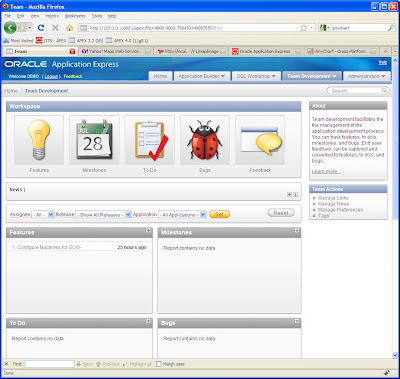Close the find bar with X icon
This screenshot has height=379, width=400.
pyautogui.click(x=6, y=364)
